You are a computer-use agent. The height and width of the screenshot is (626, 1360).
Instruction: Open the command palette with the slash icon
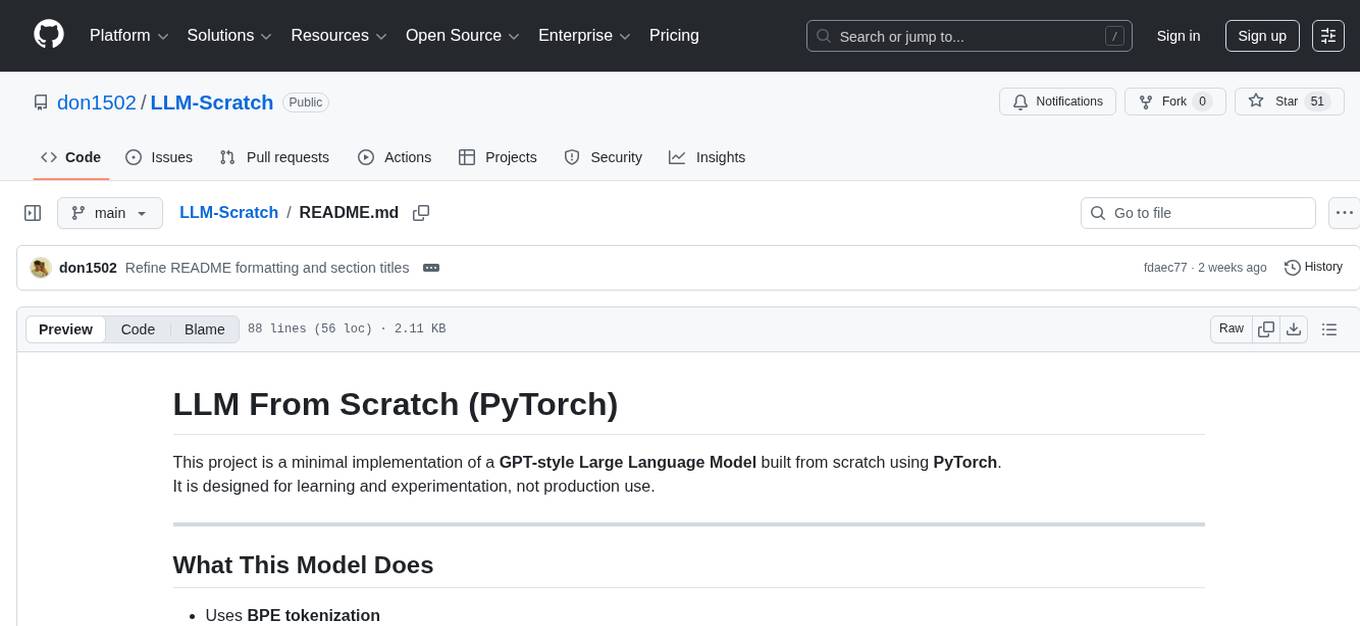(1114, 35)
